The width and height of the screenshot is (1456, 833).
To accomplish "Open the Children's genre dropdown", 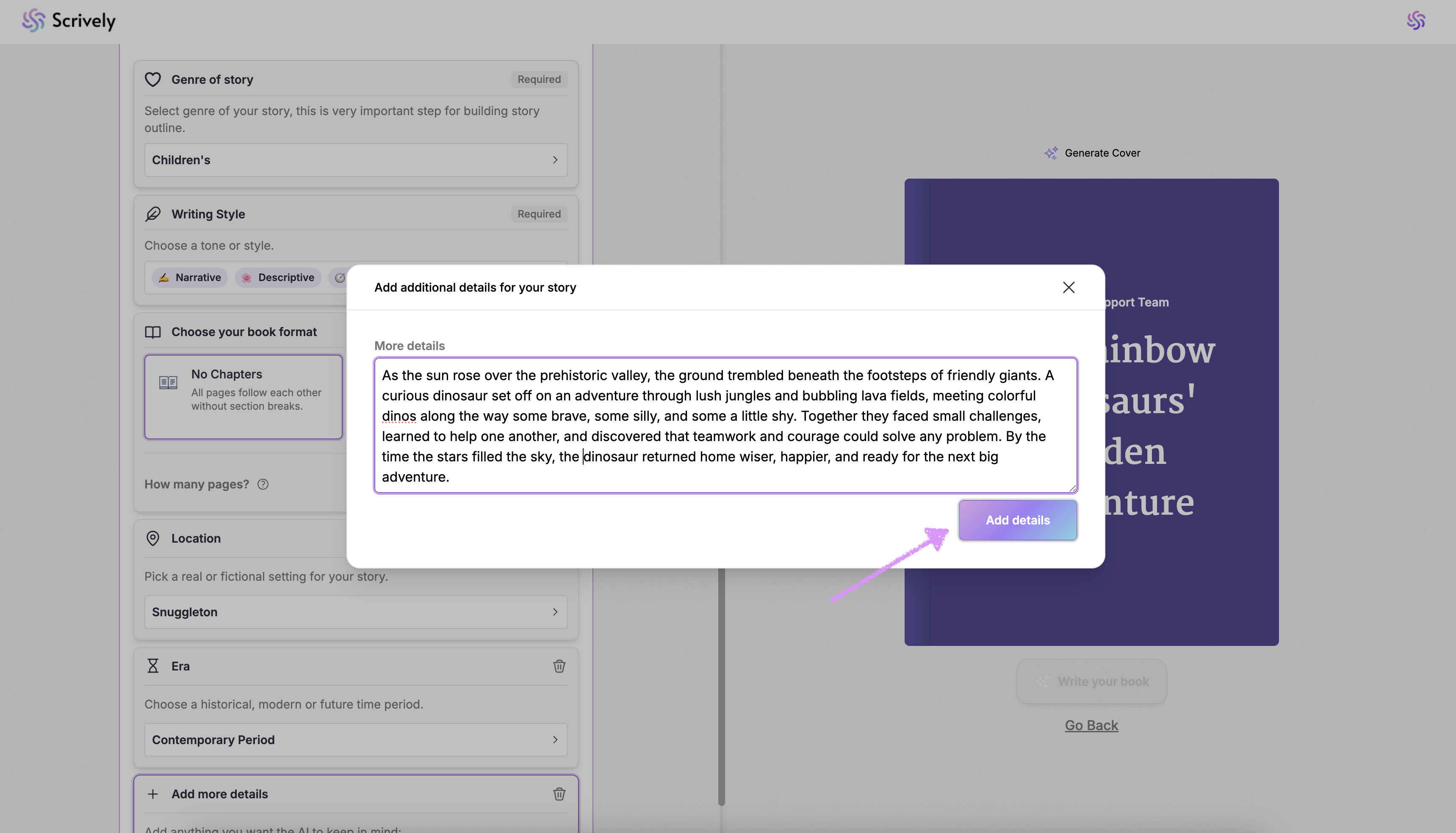I will [355, 160].
